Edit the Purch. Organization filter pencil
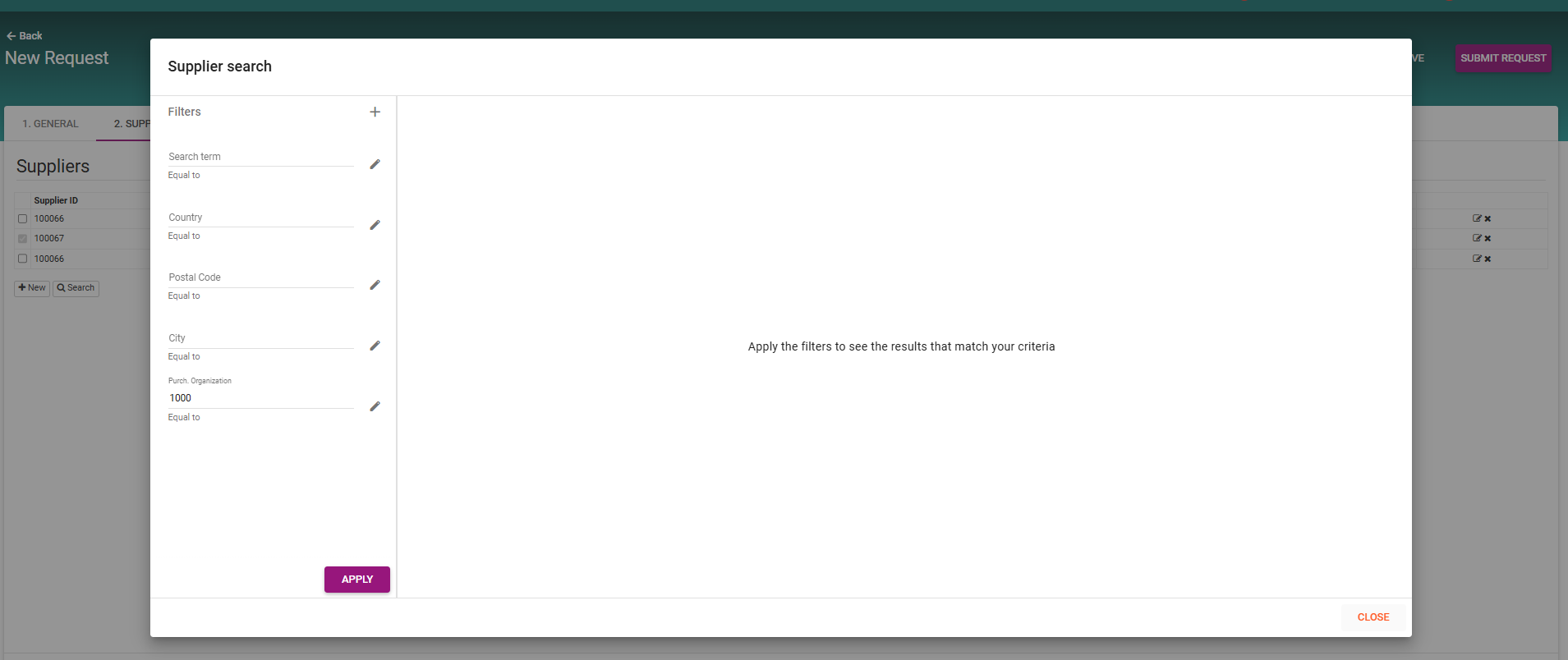This screenshot has height=660, width=1568. pyautogui.click(x=375, y=406)
